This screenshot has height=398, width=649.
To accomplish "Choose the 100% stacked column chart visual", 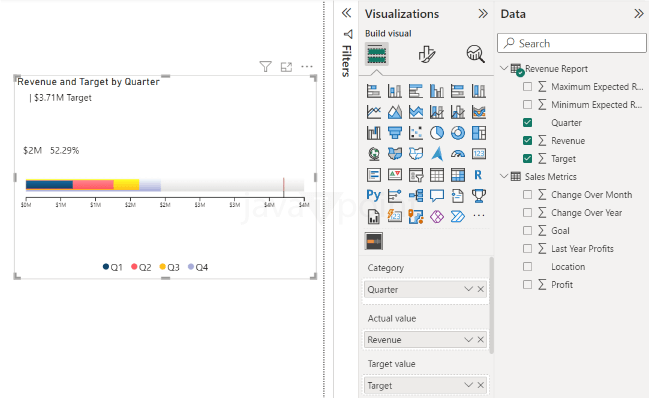I will (479, 91).
